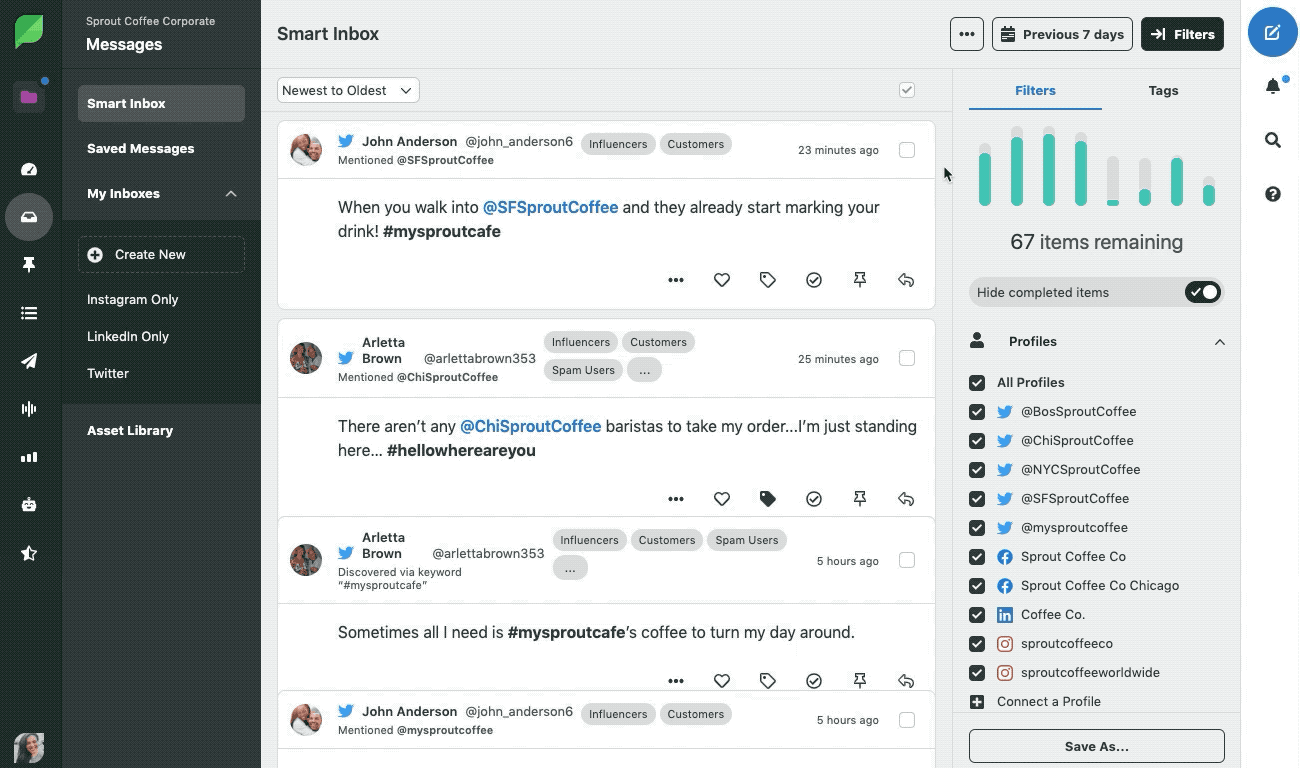
Task: Open Smart Inbox in Messages menu
Action: (161, 103)
